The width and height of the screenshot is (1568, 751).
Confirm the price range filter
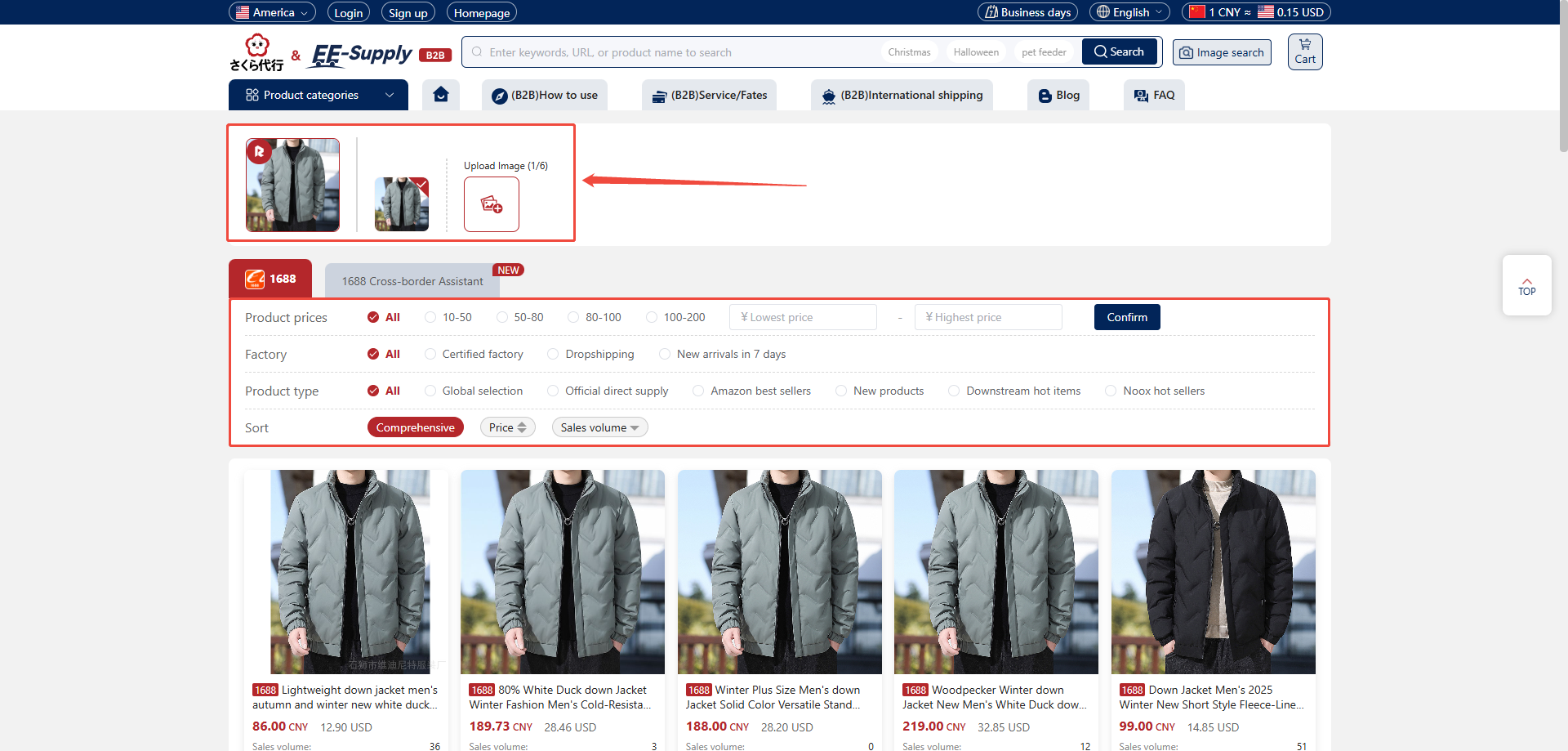[x=1127, y=317]
